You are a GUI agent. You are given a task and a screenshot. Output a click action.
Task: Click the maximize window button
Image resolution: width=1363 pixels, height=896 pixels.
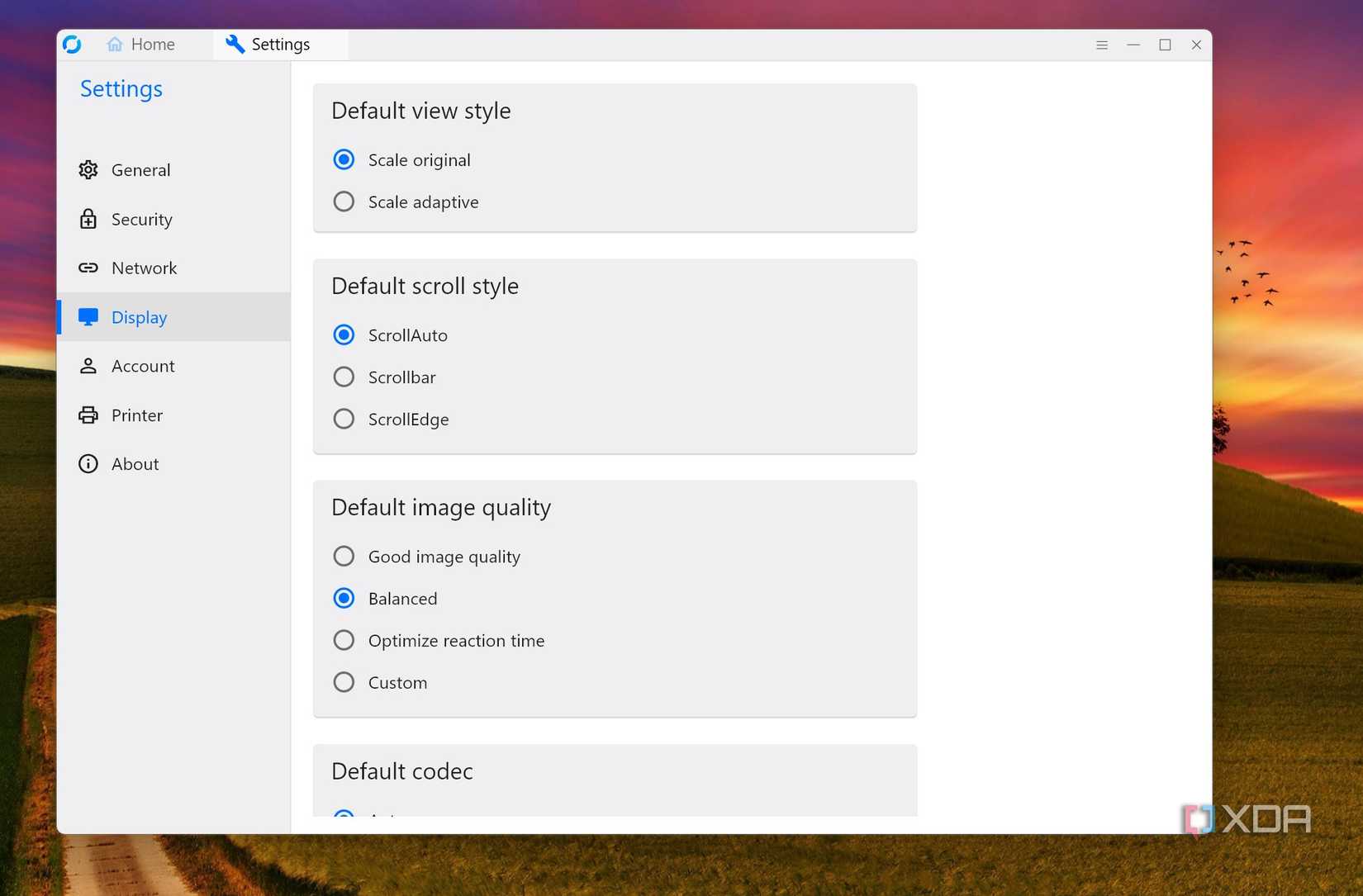tap(1165, 45)
